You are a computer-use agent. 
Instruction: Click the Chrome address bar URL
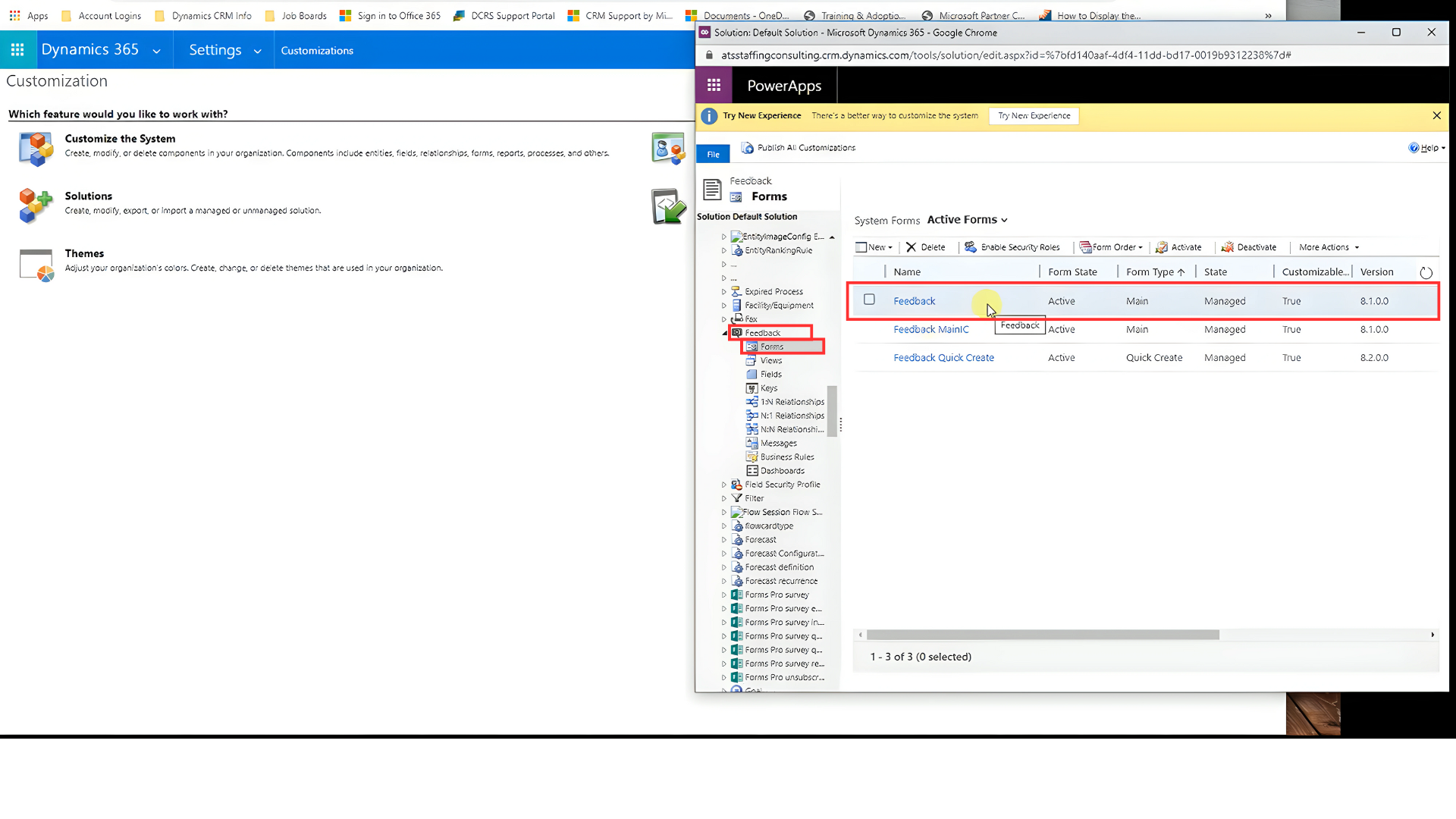coord(1006,55)
